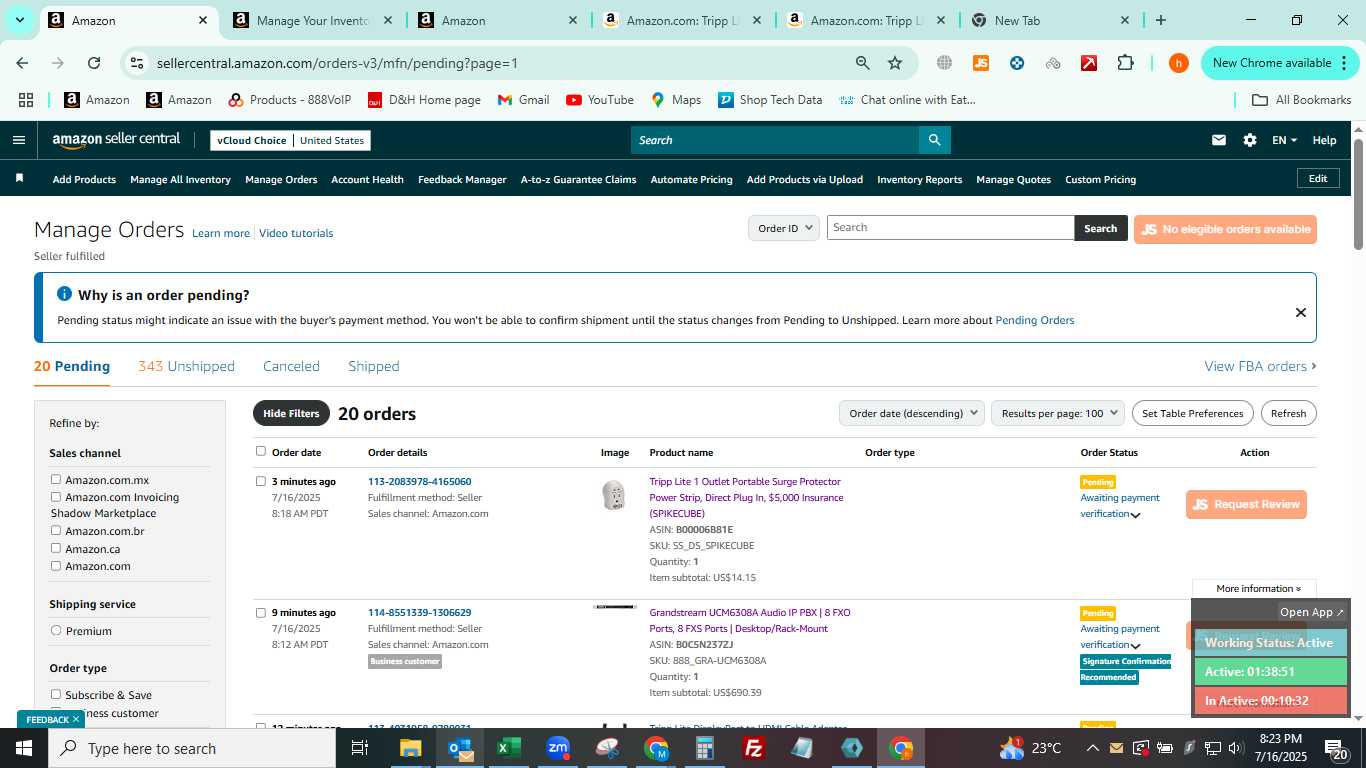This screenshot has height=768, width=1366.
Task: Click the Chrome profile avatar 'h'
Action: 1179,63
